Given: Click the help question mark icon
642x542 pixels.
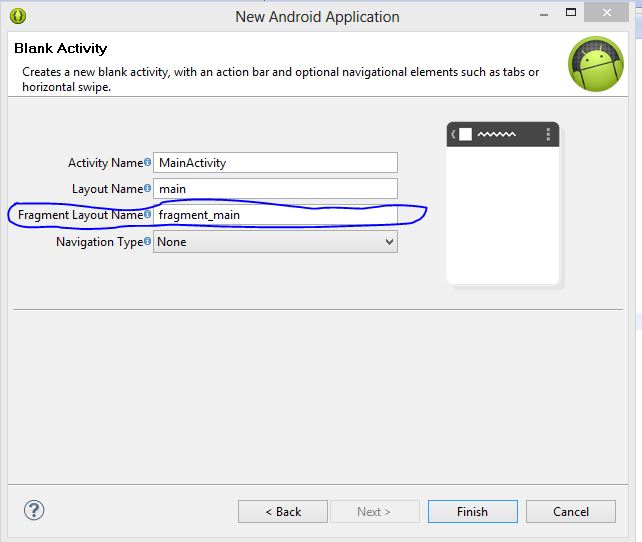Looking at the screenshot, I should coord(34,510).
